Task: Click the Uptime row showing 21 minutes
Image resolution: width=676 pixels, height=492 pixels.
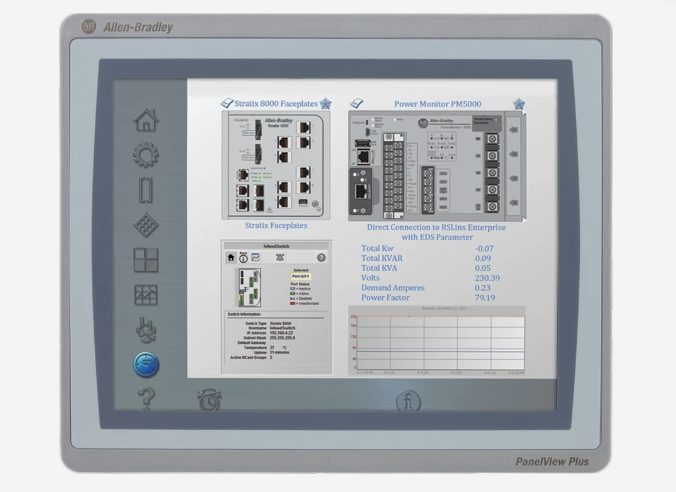Action: 272,352
